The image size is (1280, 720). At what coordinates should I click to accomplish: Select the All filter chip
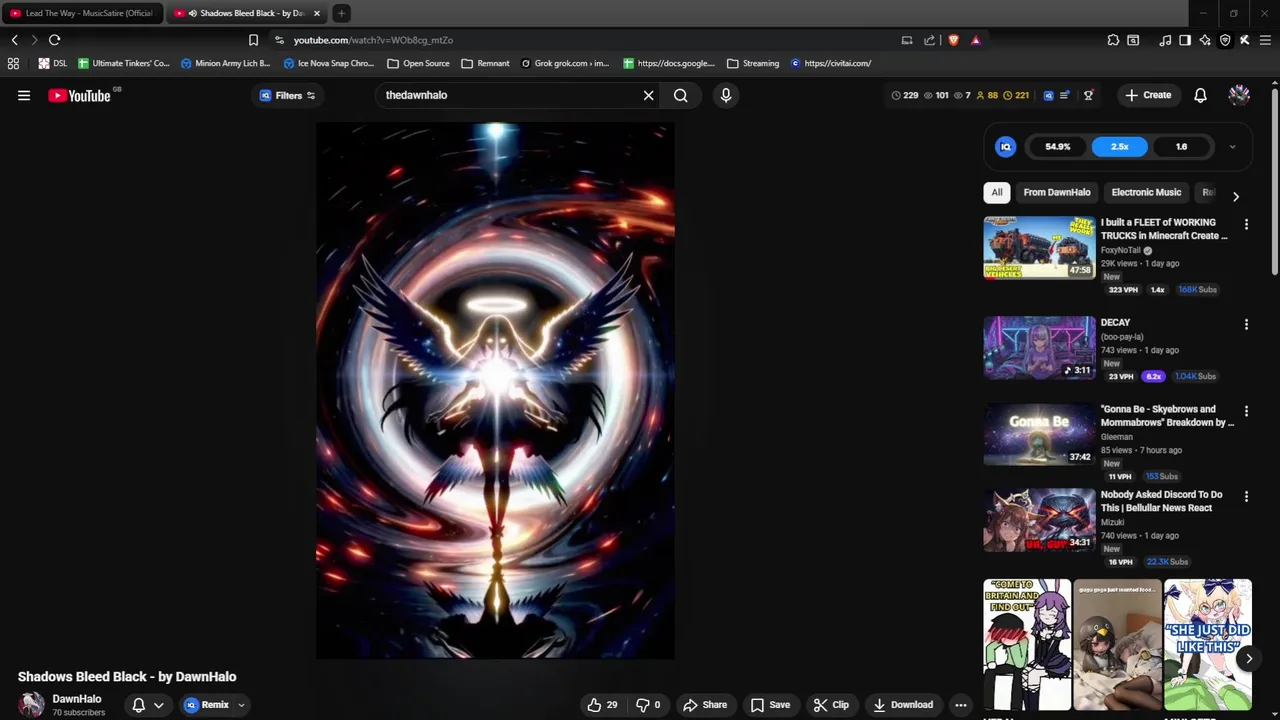[x=997, y=192]
